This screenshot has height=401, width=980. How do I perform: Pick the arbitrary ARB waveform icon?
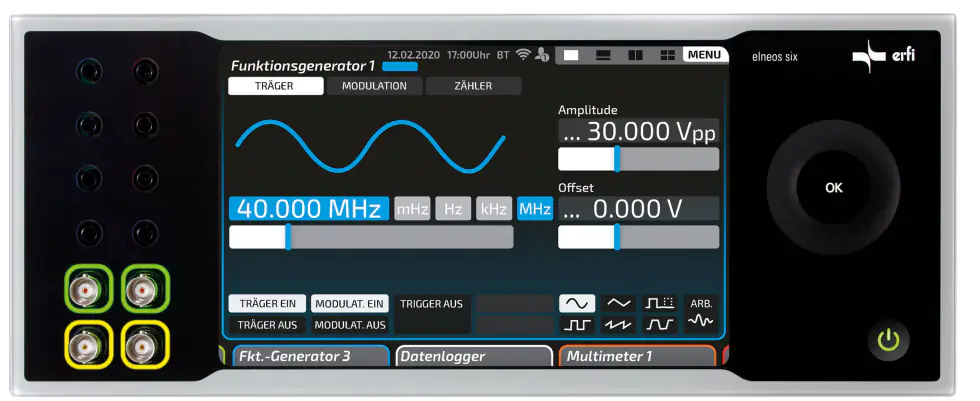point(702,313)
